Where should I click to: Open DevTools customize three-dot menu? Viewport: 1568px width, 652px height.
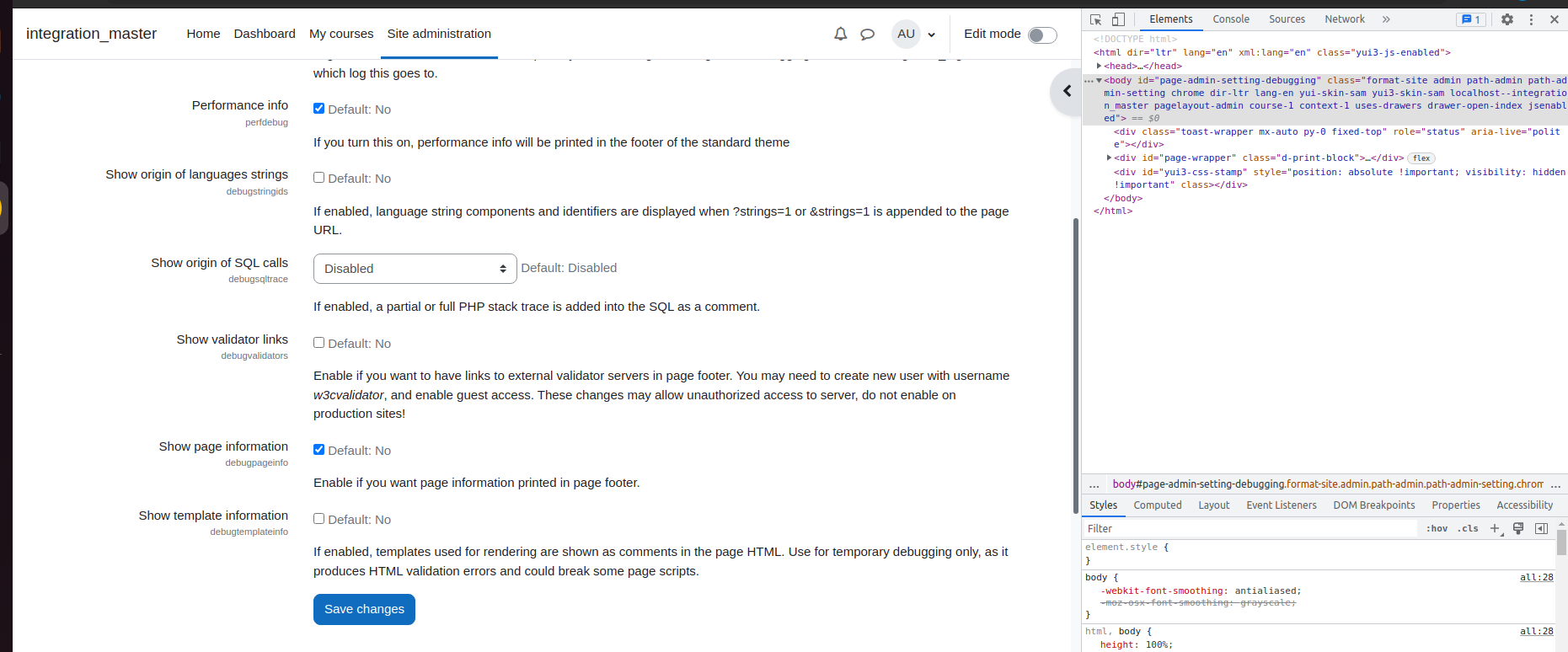click(x=1531, y=19)
